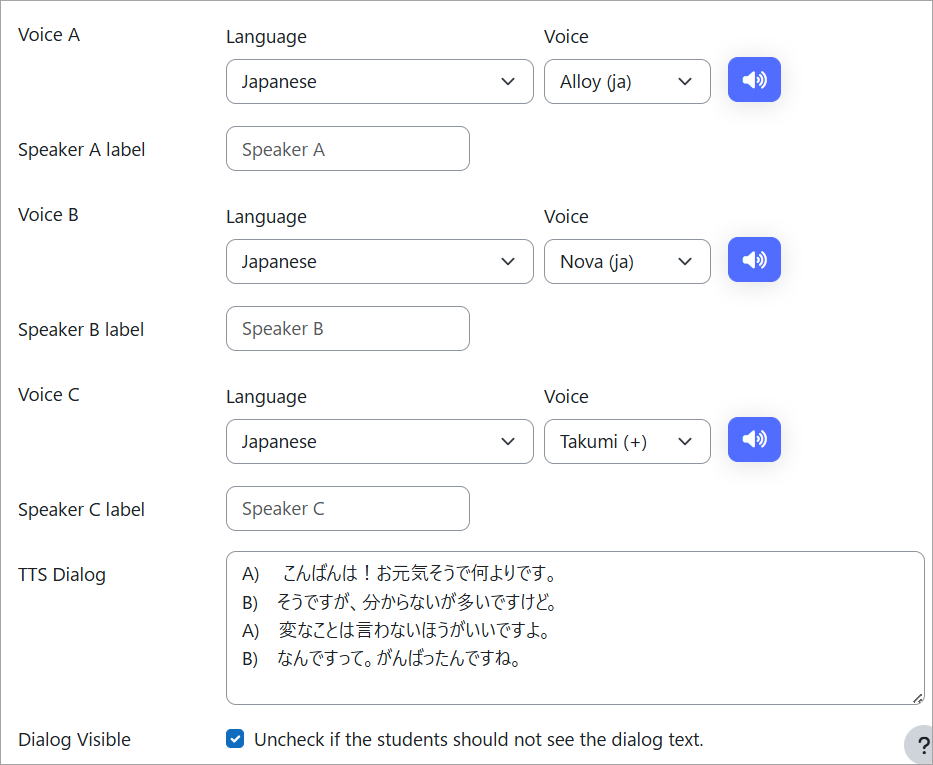
Task: Open Voice C voice dropdown showing Takumi (+)
Action: coord(627,441)
